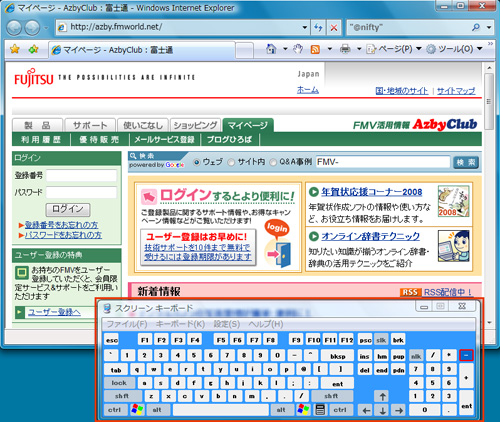Open the recent pages dropdown beside forward button
This screenshot has height=422, width=500.
coord(46,28)
